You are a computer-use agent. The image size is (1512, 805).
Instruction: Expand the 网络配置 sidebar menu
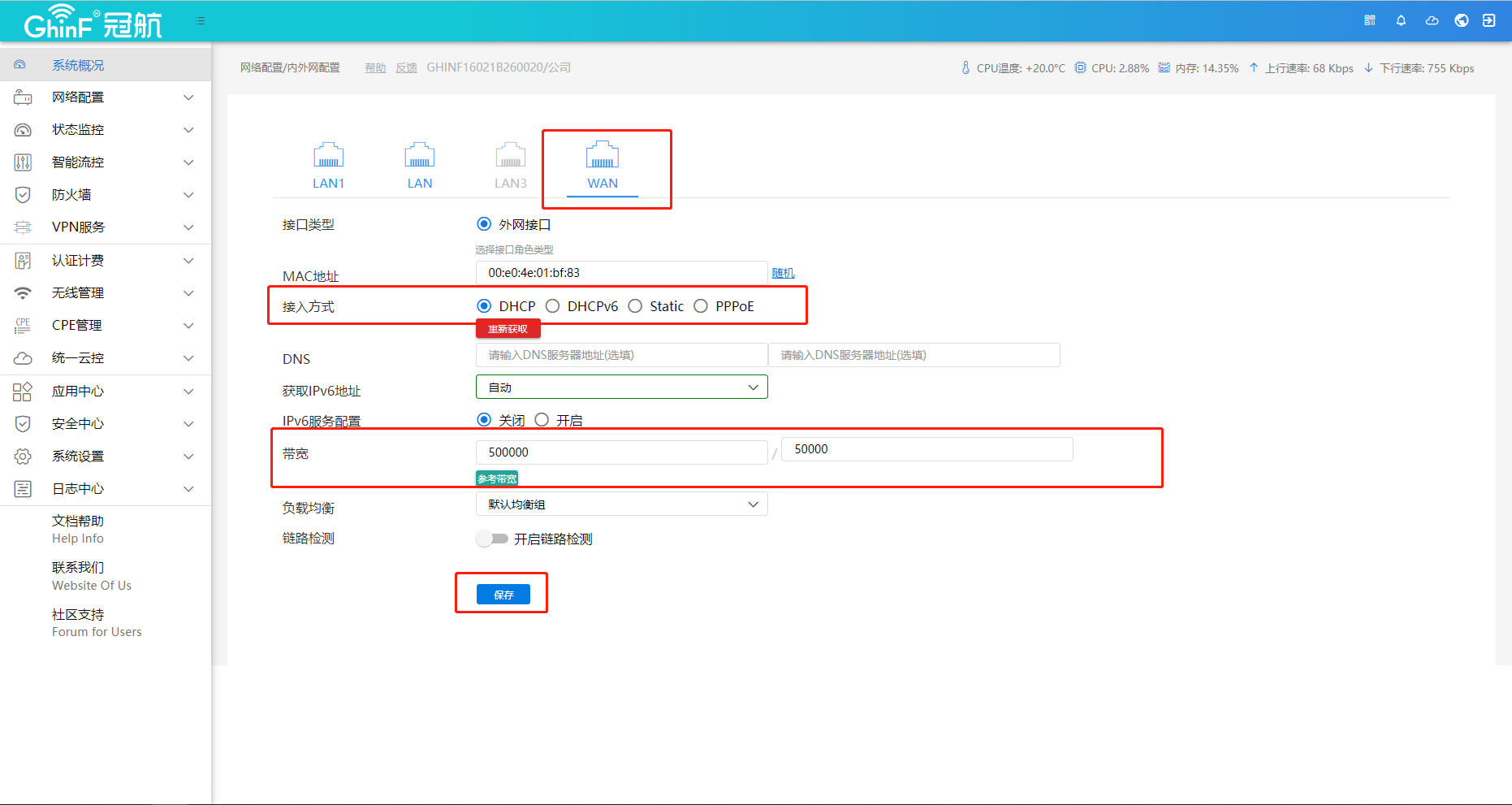[x=106, y=97]
